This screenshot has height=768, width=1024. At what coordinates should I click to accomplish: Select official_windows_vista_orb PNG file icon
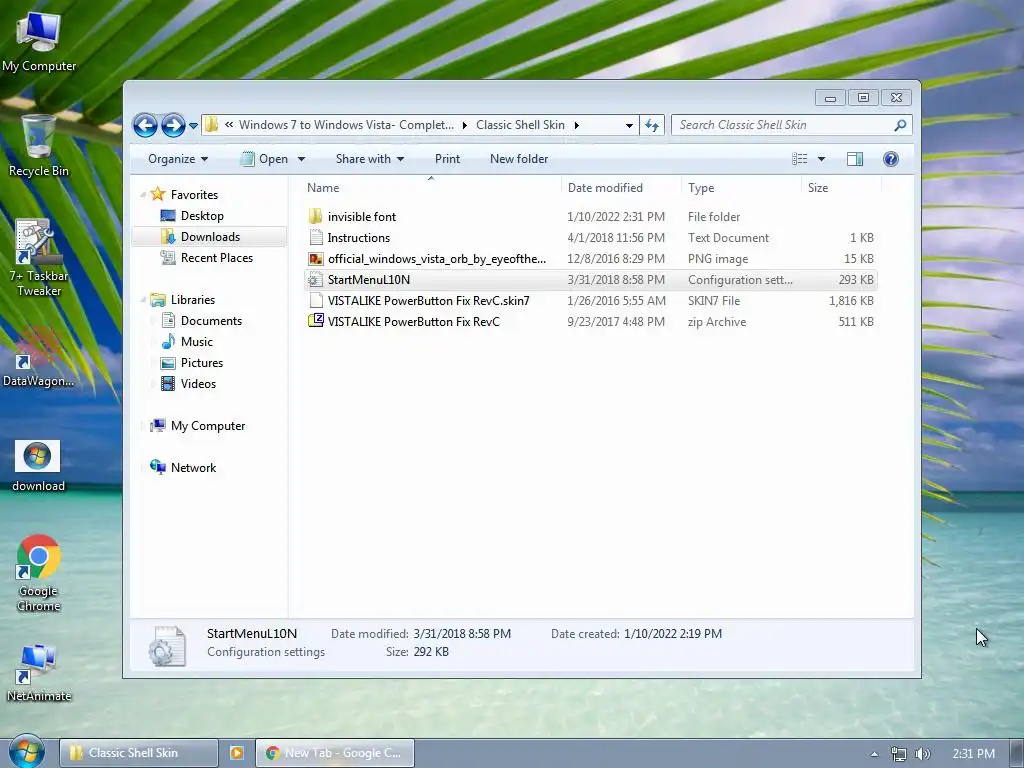(315, 259)
